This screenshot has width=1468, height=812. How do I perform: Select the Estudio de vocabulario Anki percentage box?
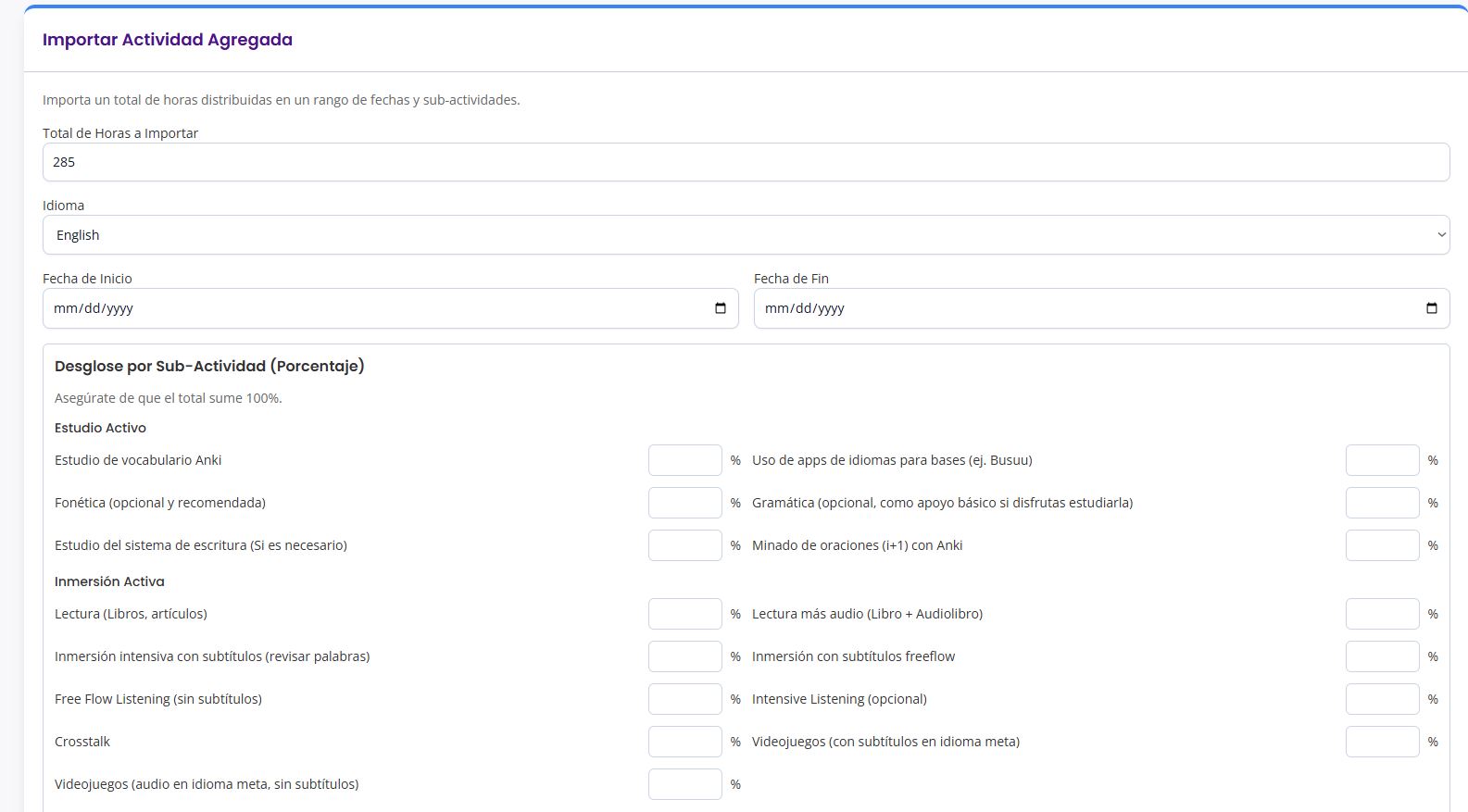(684, 460)
